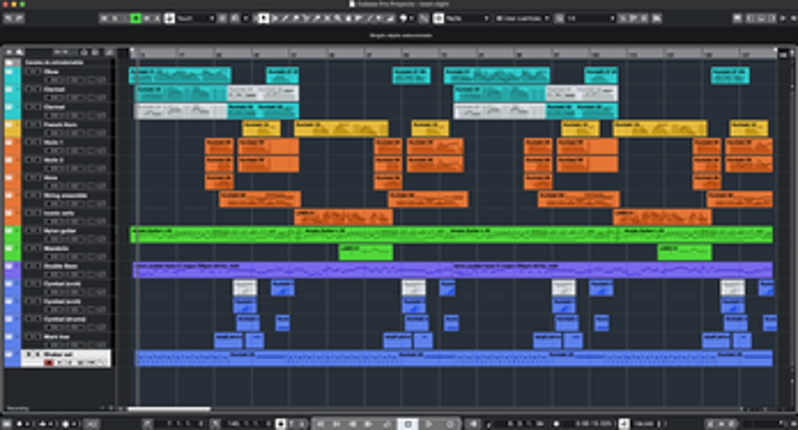Select the Mandolin track

pyautogui.click(x=67, y=252)
